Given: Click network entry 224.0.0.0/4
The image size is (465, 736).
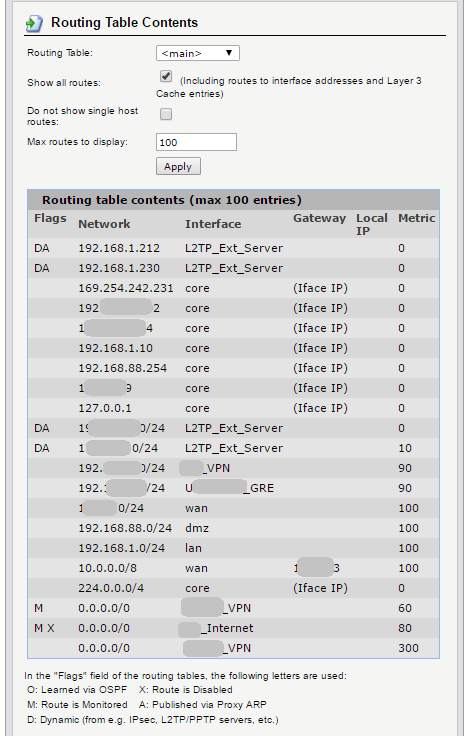Looking at the screenshot, I should pos(111,589).
